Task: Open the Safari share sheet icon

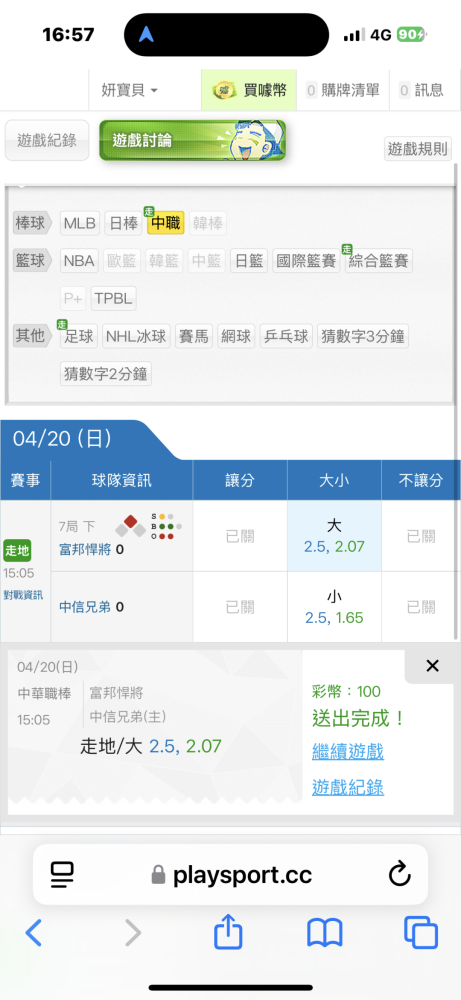Action: [x=228, y=932]
